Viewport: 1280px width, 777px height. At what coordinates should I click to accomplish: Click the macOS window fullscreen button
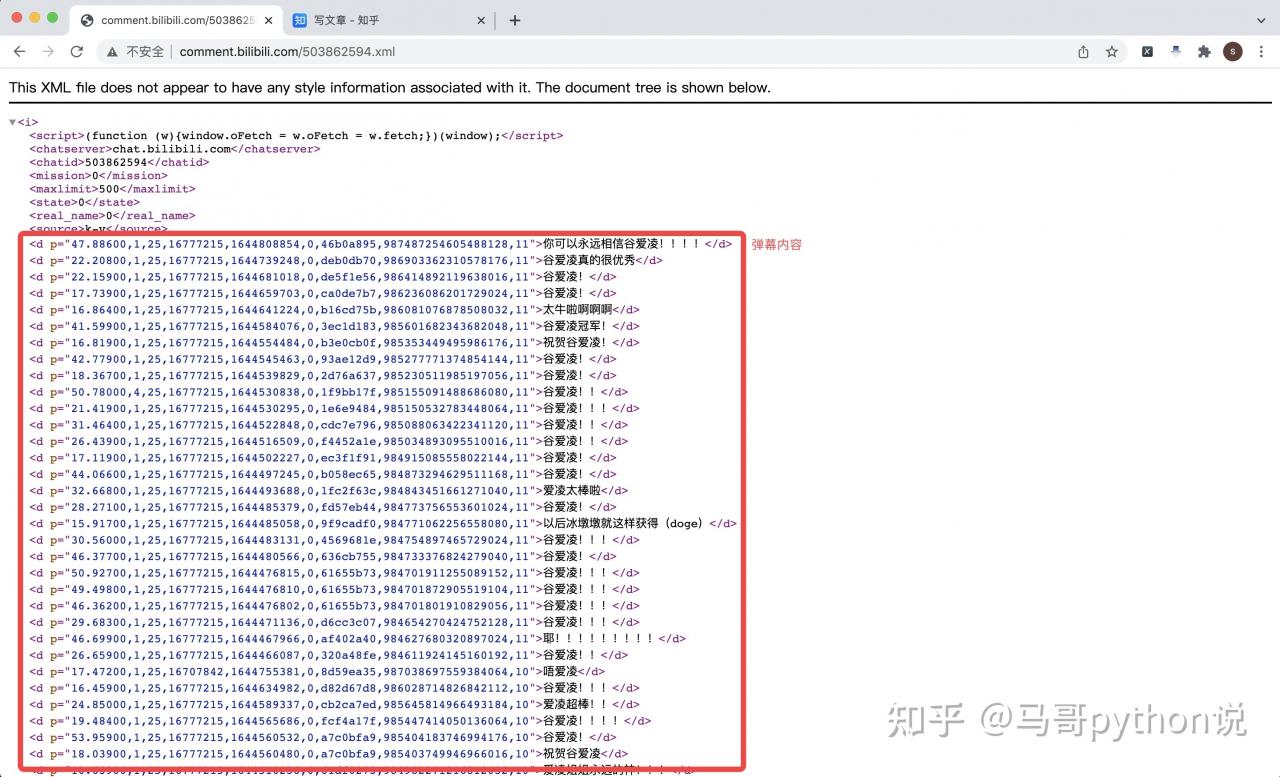(x=52, y=18)
